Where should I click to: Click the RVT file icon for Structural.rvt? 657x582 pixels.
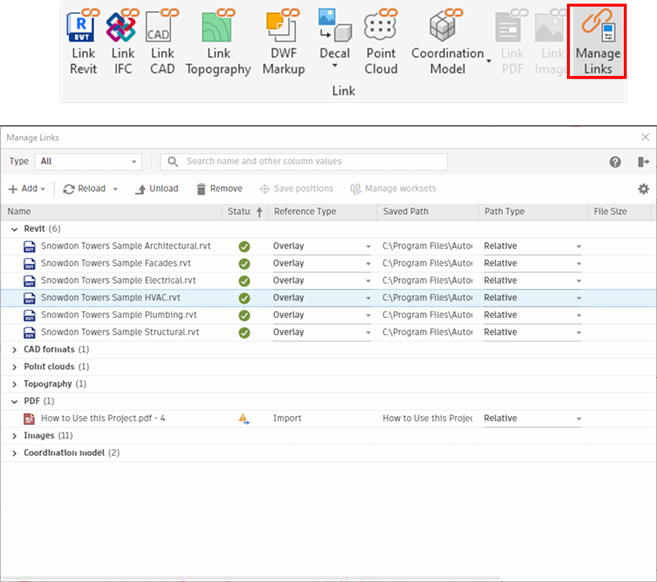point(29,333)
